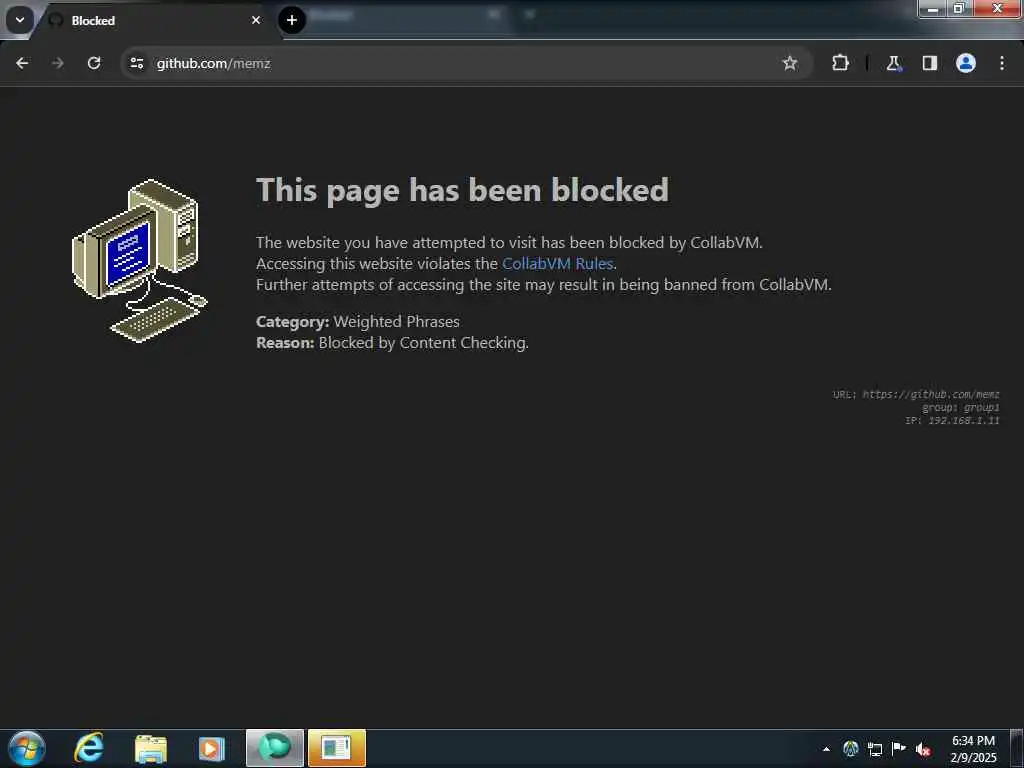Close the browser window
Viewport: 1024px width, 768px height.
click(997, 9)
